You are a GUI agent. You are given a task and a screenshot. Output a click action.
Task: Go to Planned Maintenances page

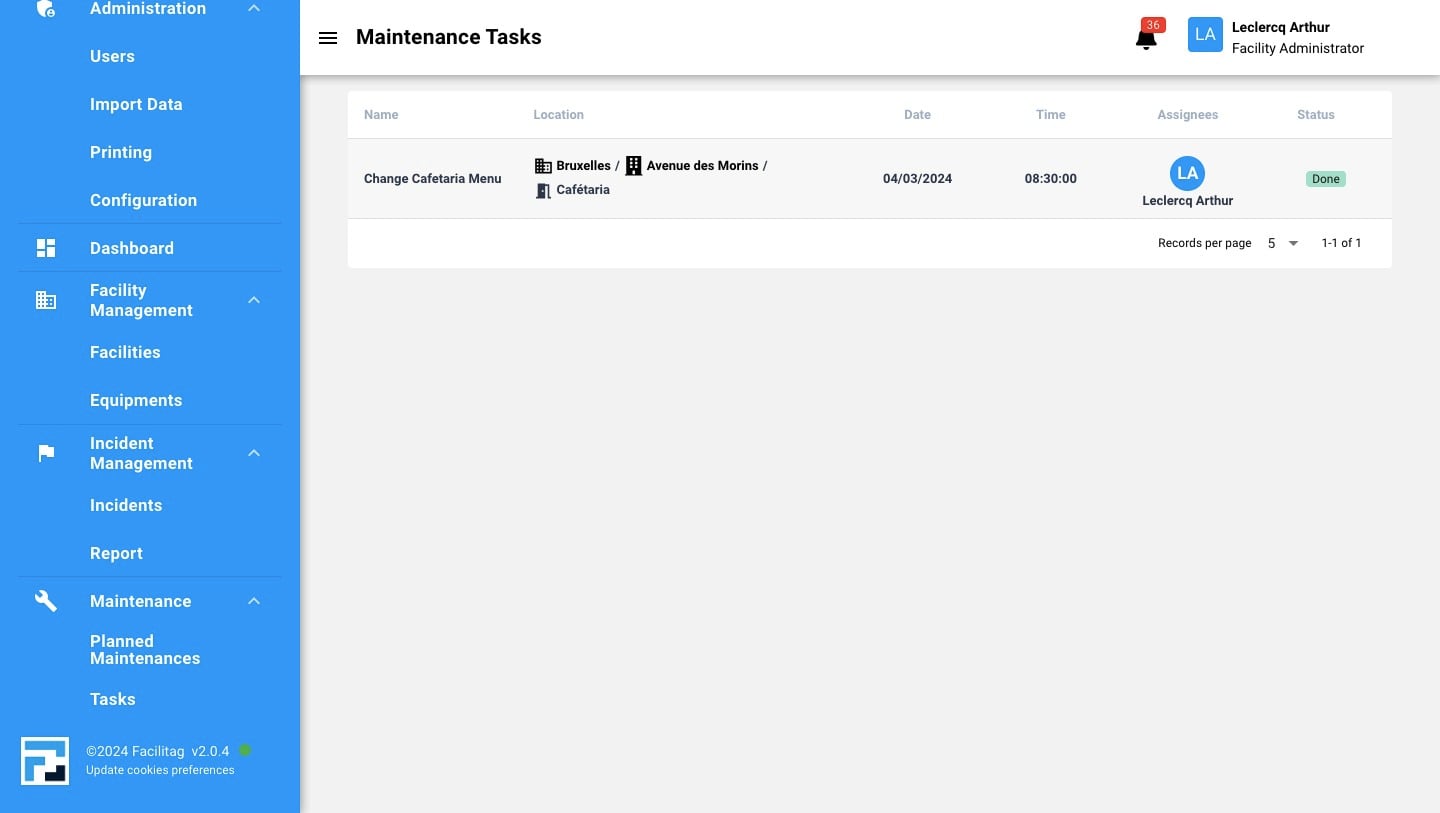[x=145, y=650]
